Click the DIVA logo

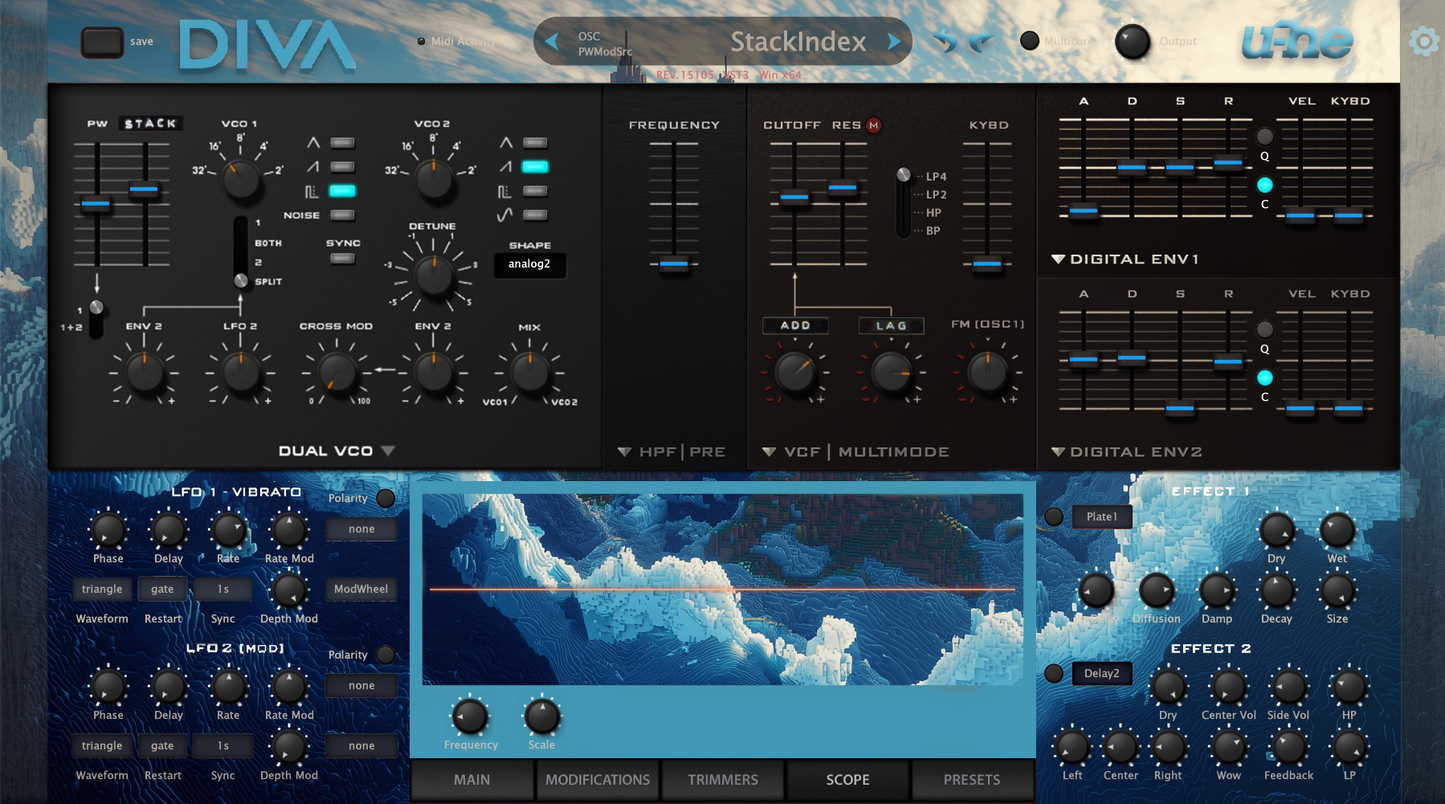click(x=267, y=45)
